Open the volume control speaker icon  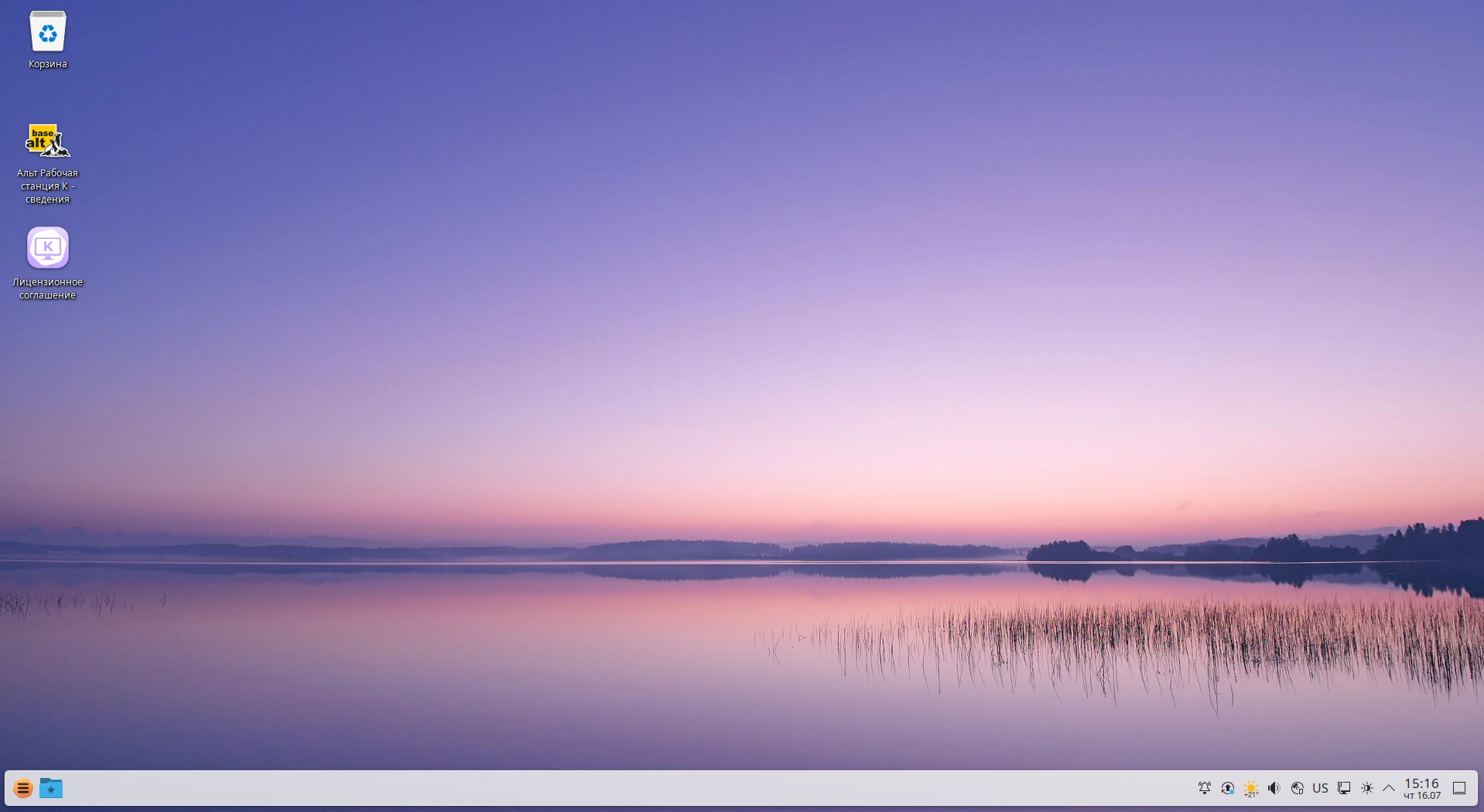1274,788
